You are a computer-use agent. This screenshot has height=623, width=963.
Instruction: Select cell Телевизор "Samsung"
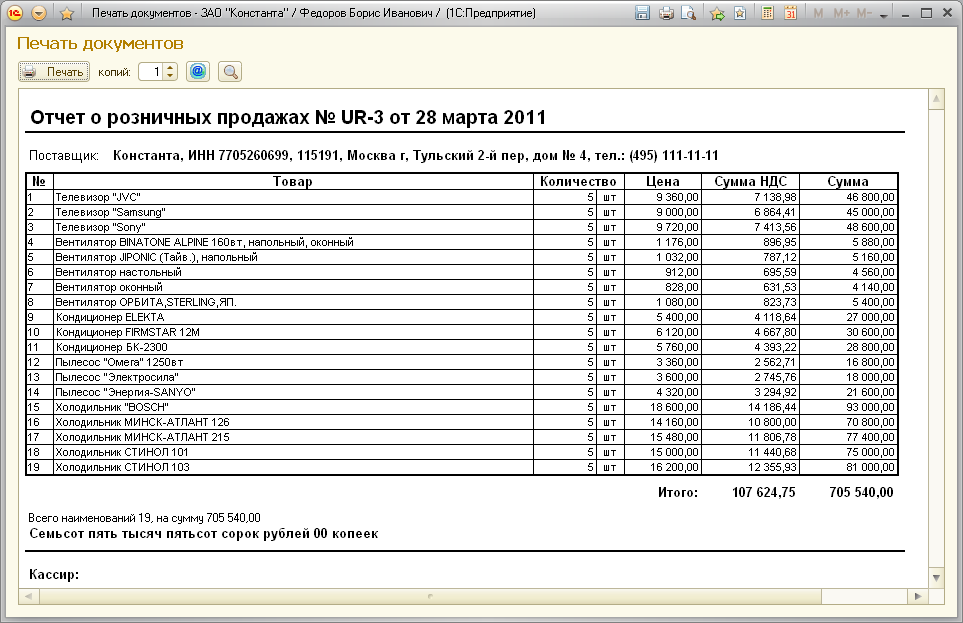293,212
